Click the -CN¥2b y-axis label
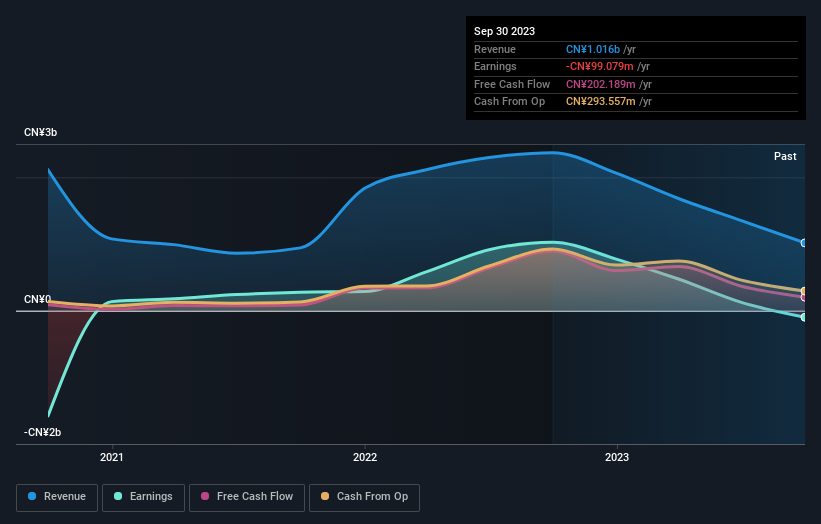The image size is (821, 524). point(42,432)
